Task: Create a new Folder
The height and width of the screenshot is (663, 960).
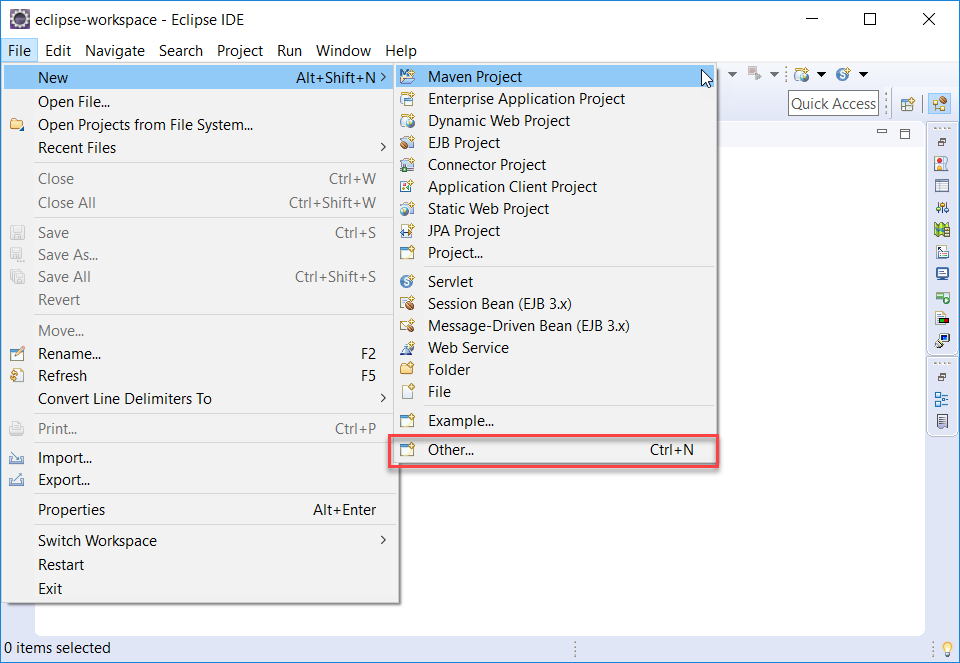Action: click(x=555, y=370)
